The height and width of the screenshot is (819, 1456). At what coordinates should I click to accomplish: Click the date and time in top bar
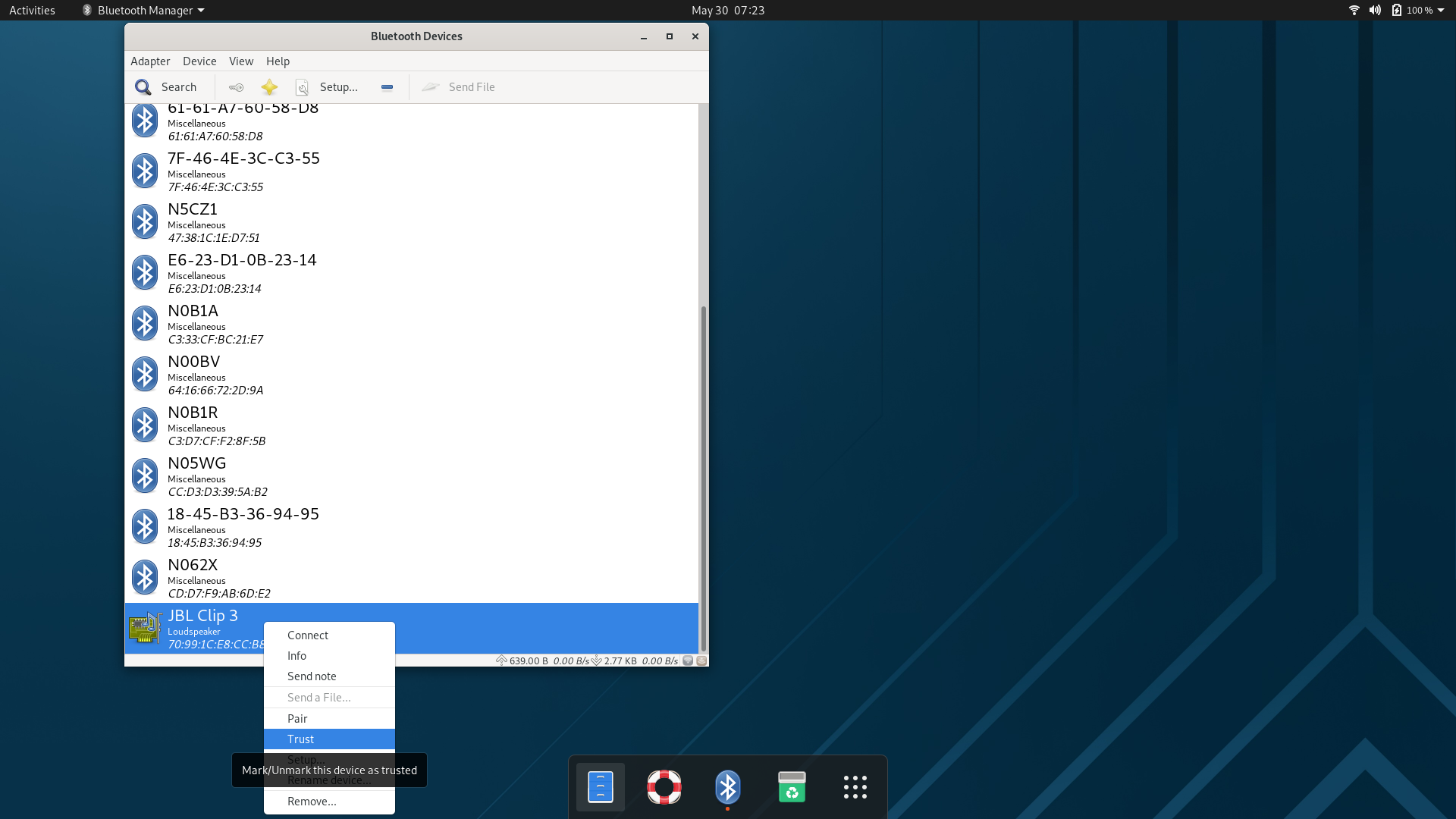coord(728,11)
